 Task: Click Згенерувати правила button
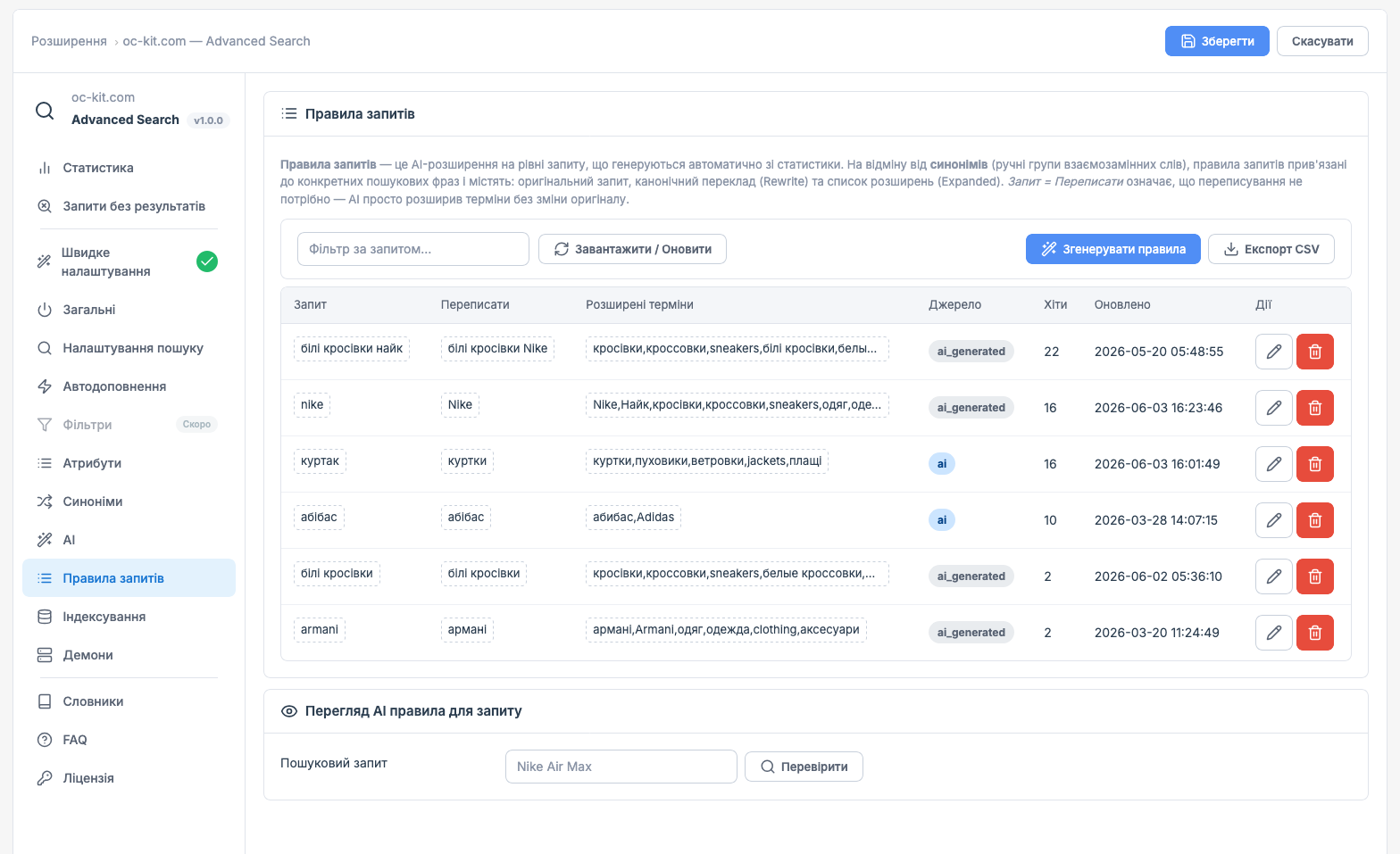tap(1113, 249)
